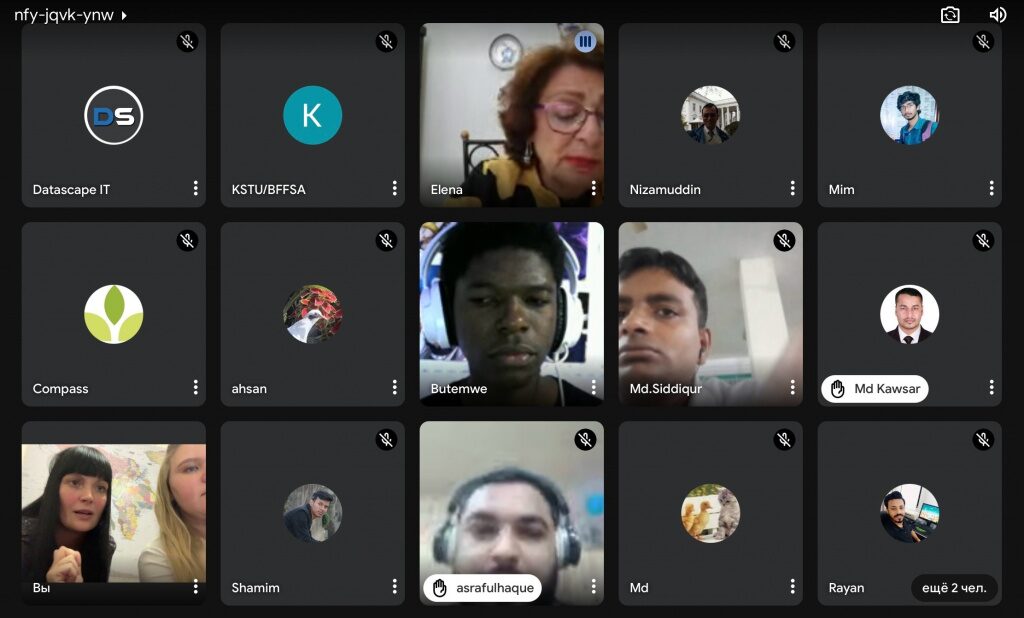Click the muted microphone icon on ahsan tile
This screenshot has height=618, width=1024.
coord(387,240)
